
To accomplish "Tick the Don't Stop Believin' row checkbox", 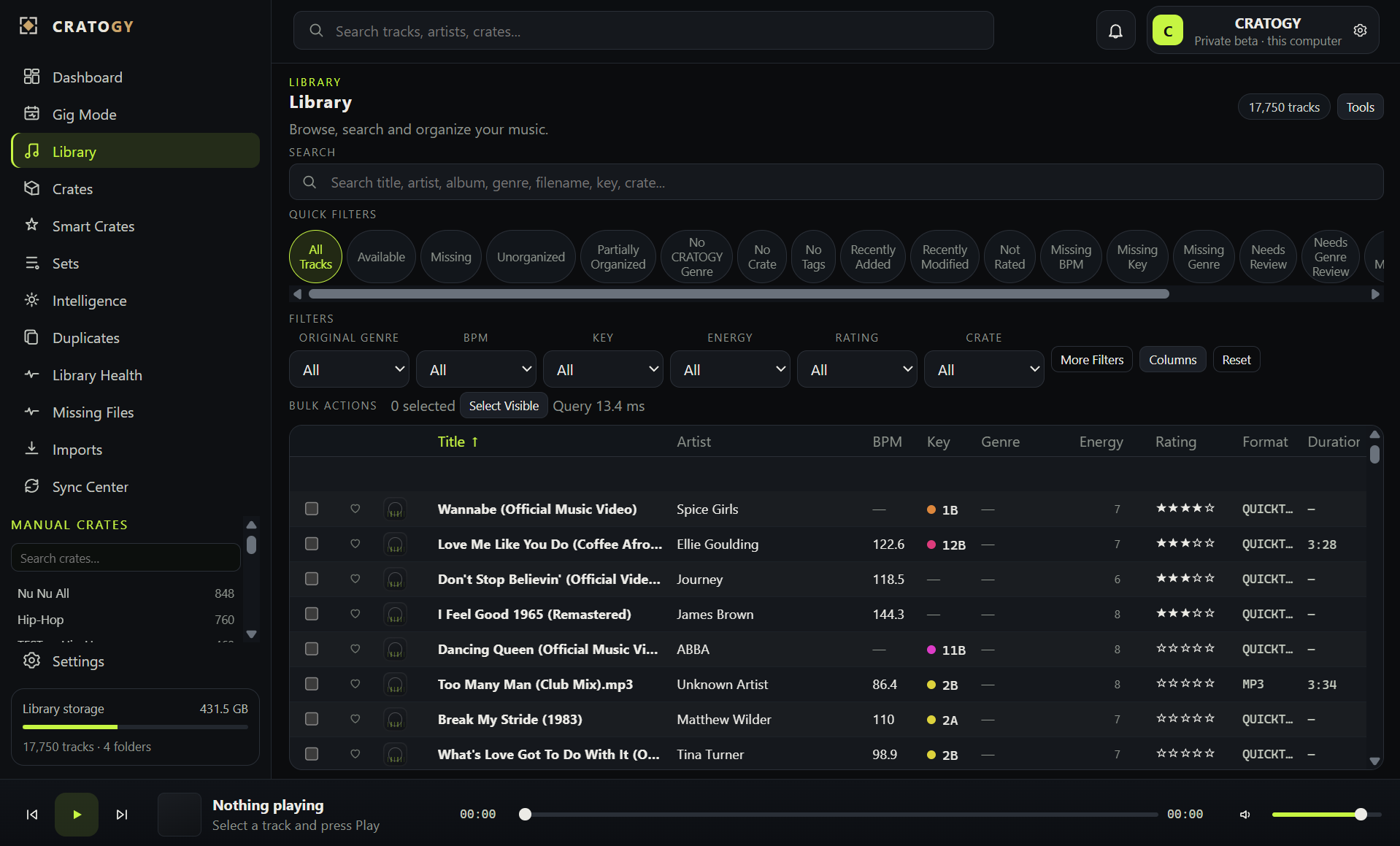I will tap(312, 579).
